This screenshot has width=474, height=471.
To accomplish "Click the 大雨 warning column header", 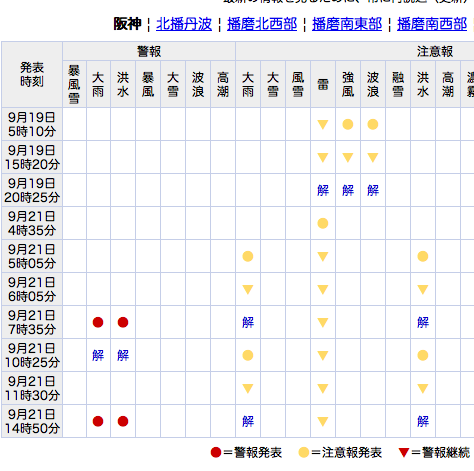I will (98, 84).
